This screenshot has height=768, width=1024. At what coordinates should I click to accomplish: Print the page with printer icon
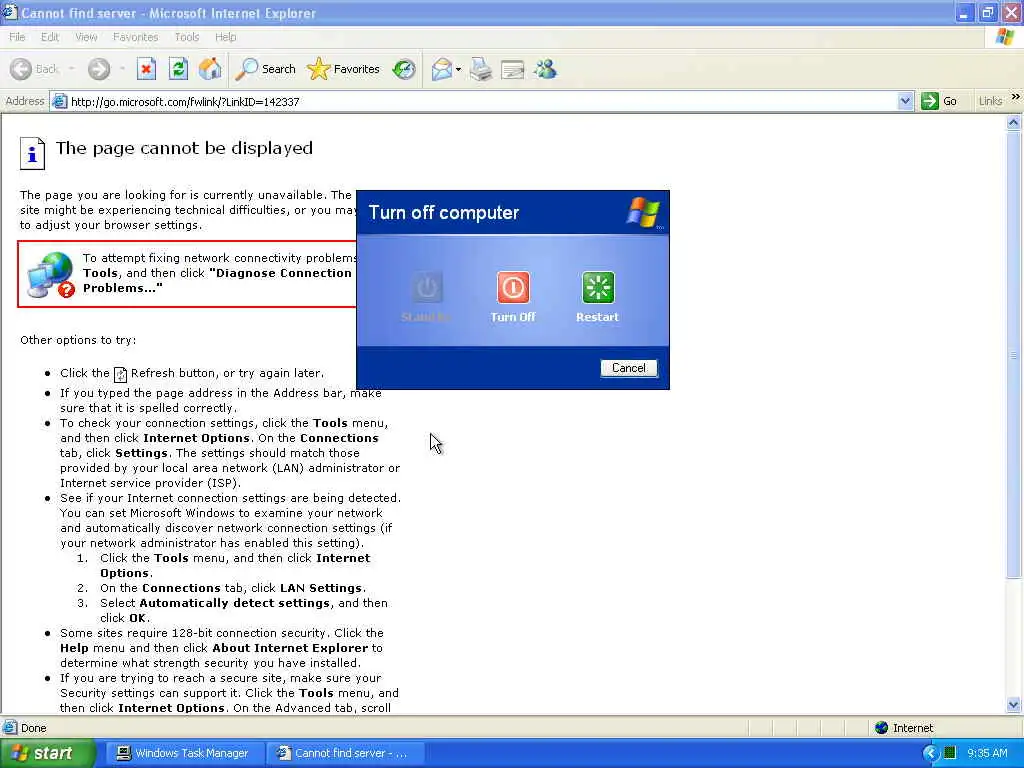pos(481,69)
